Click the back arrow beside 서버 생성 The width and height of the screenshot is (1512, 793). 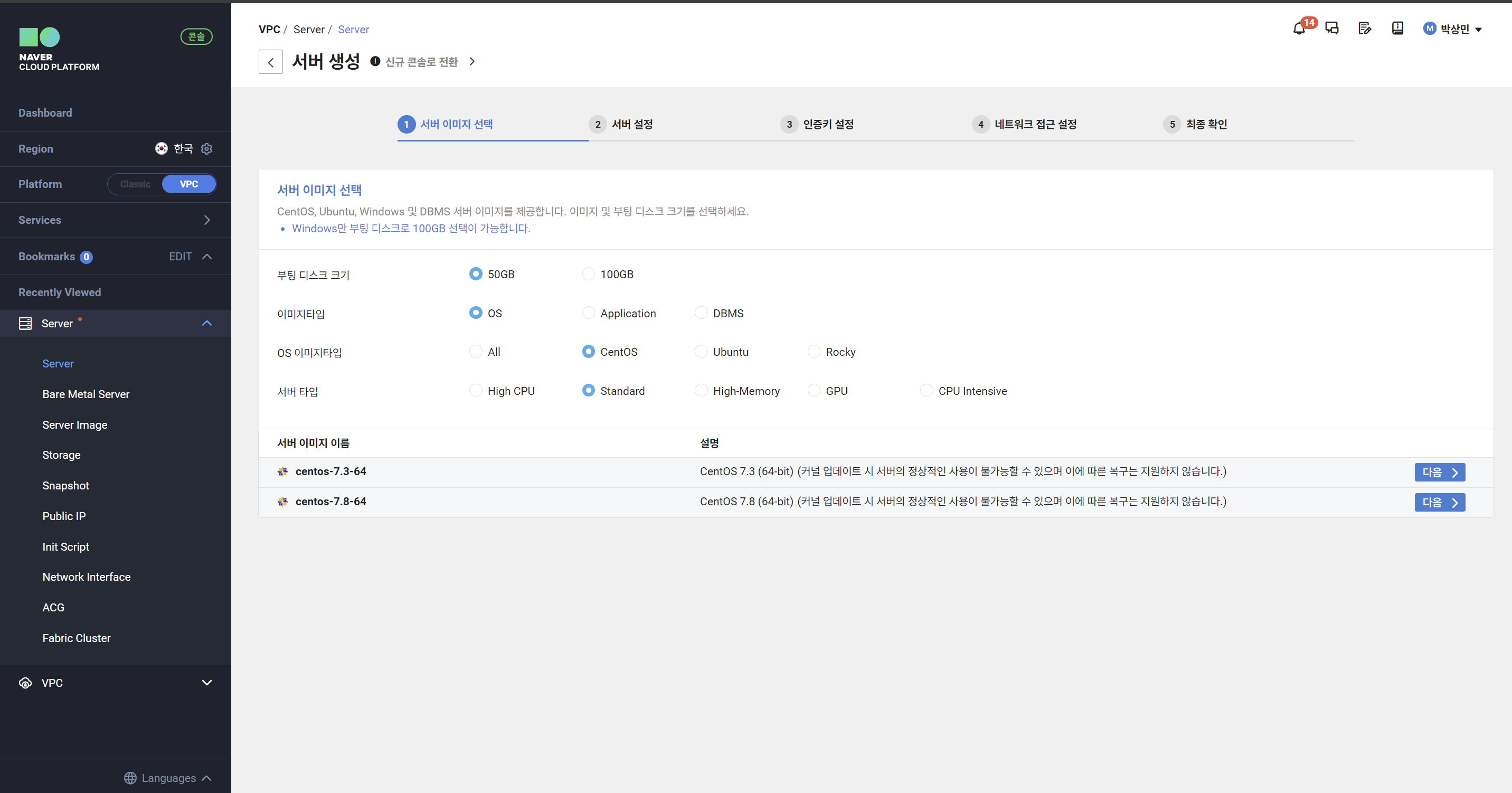271,62
